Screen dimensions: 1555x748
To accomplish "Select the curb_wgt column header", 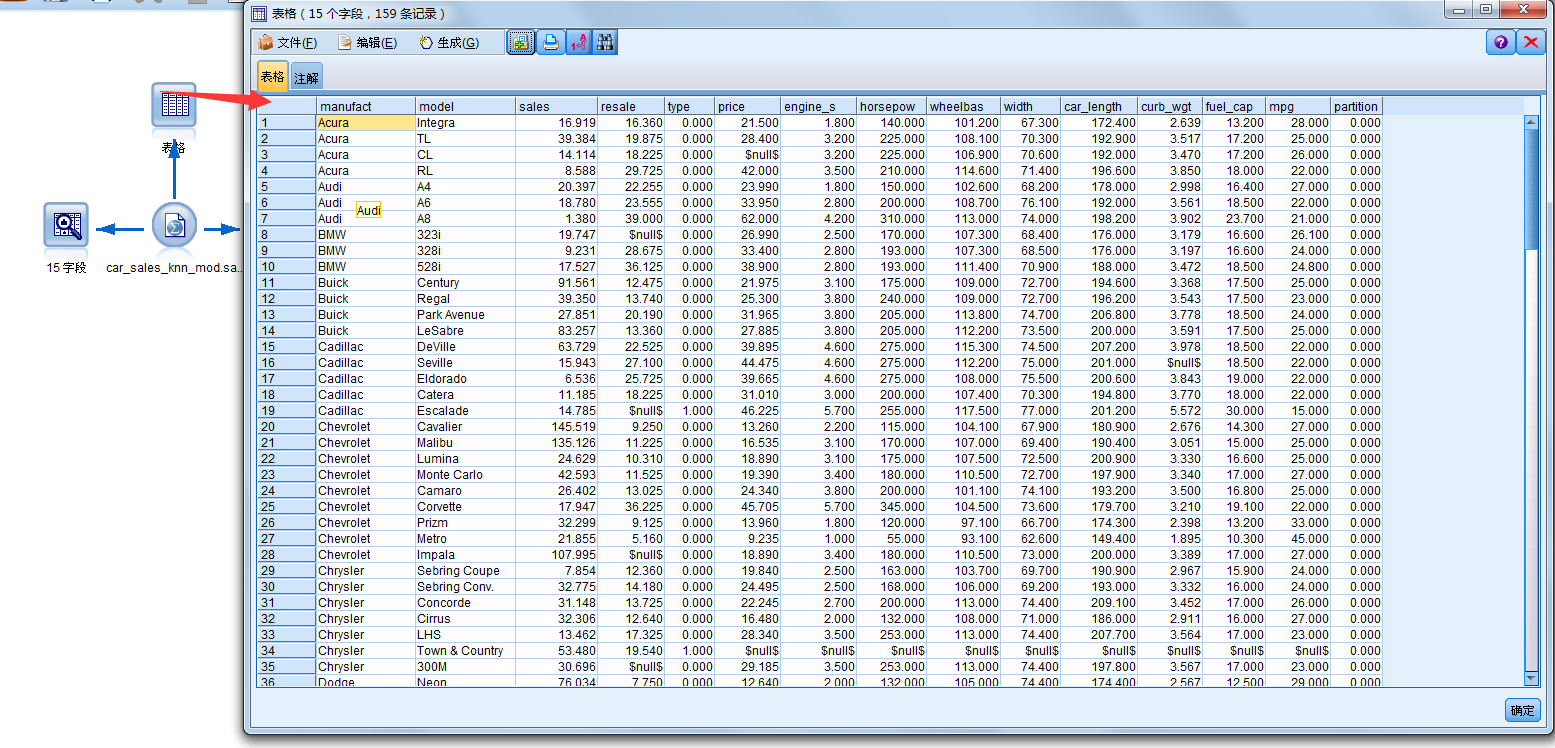I will click(1171, 106).
